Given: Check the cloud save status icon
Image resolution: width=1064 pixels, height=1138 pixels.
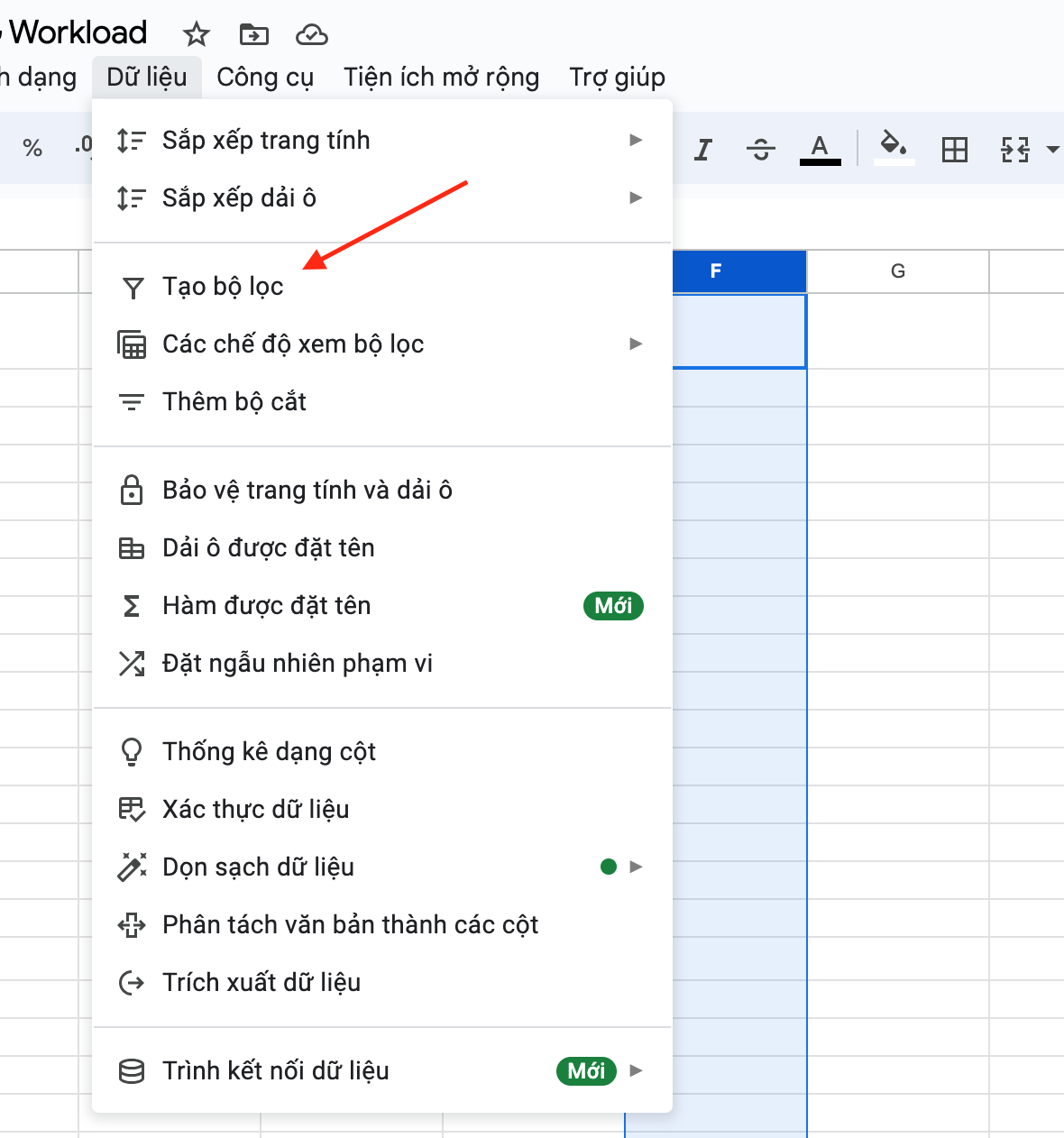Looking at the screenshot, I should (311, 34).
